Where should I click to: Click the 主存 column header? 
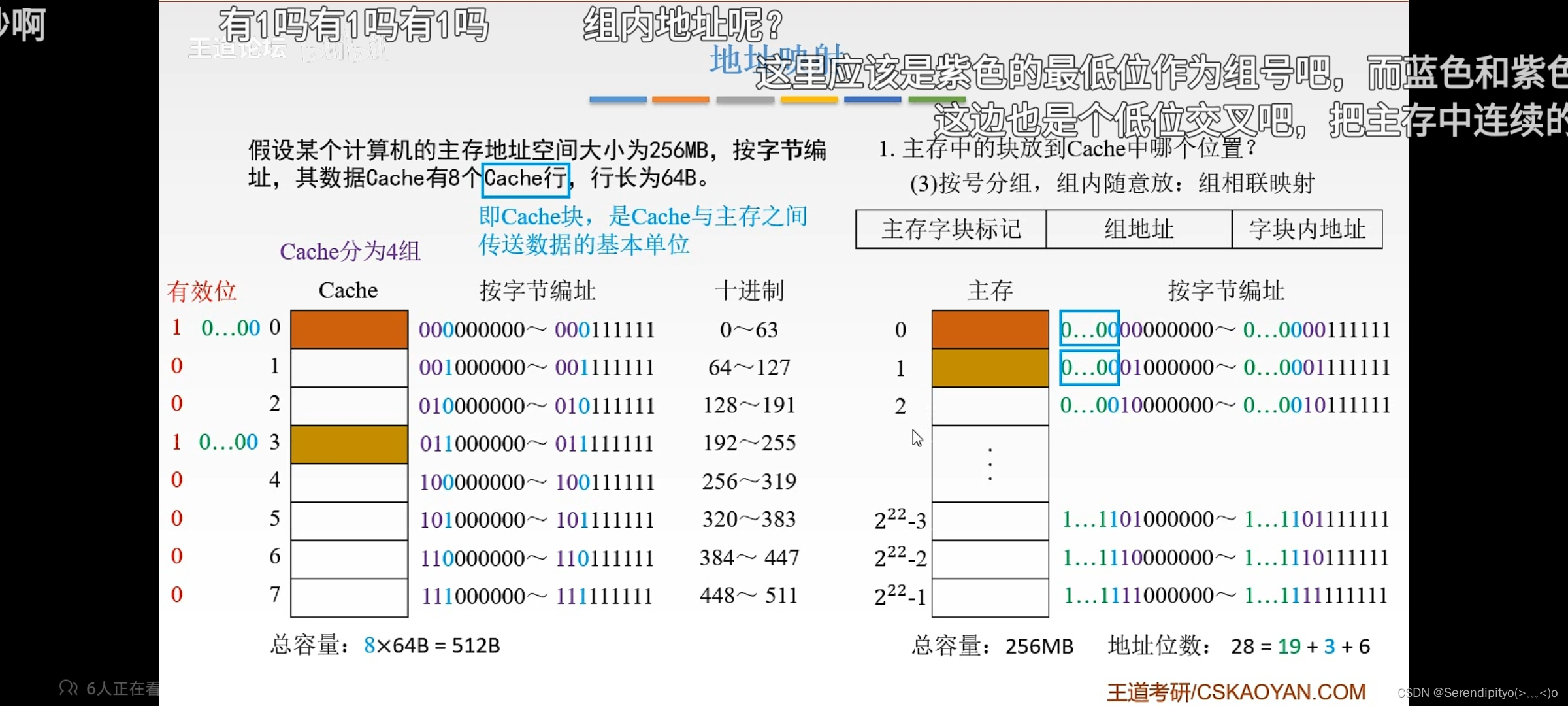coord(990,290)
